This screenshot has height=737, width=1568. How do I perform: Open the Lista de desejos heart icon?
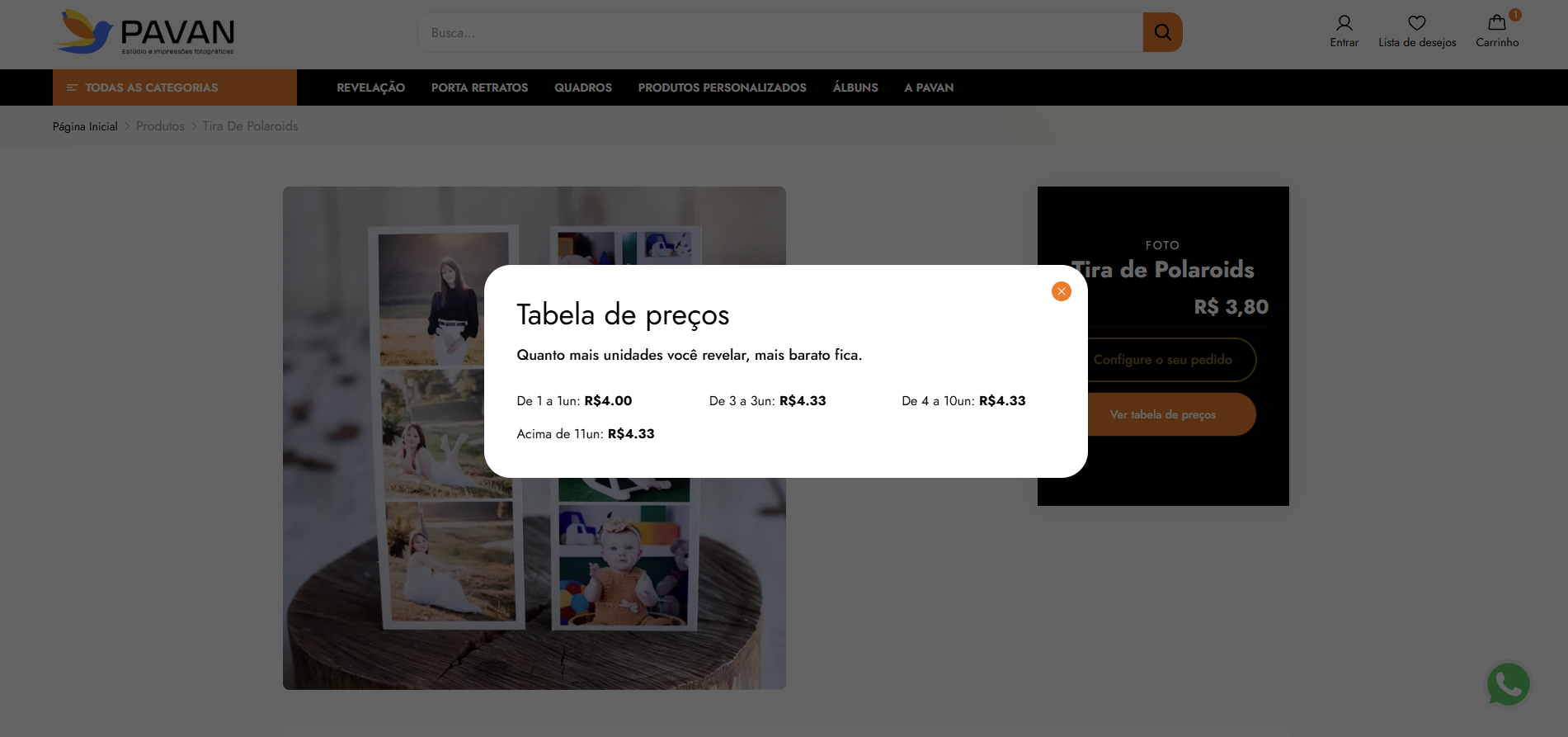click(1416, 23)
